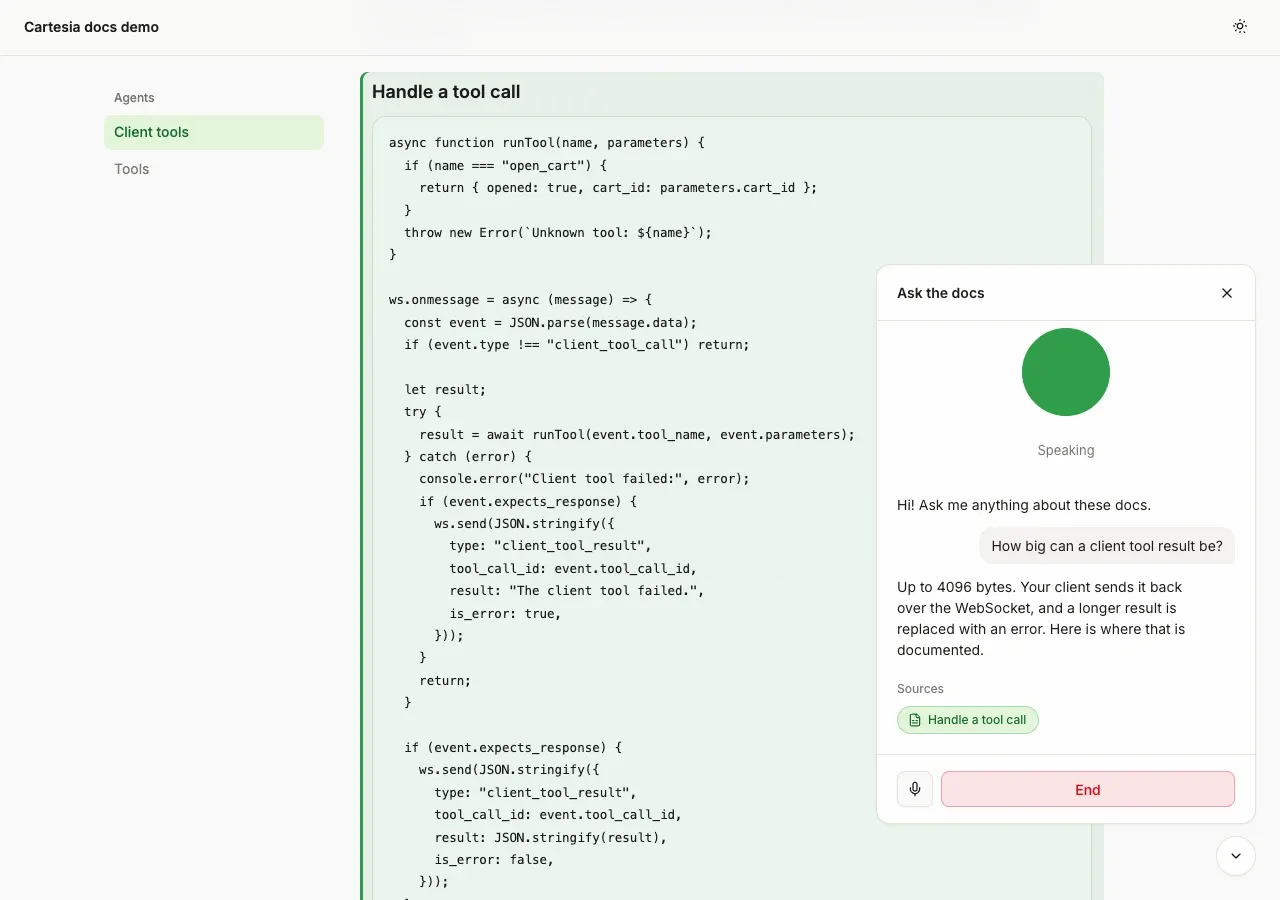Click the 'Ask the docs' panel title

click(x=941, y=293)
